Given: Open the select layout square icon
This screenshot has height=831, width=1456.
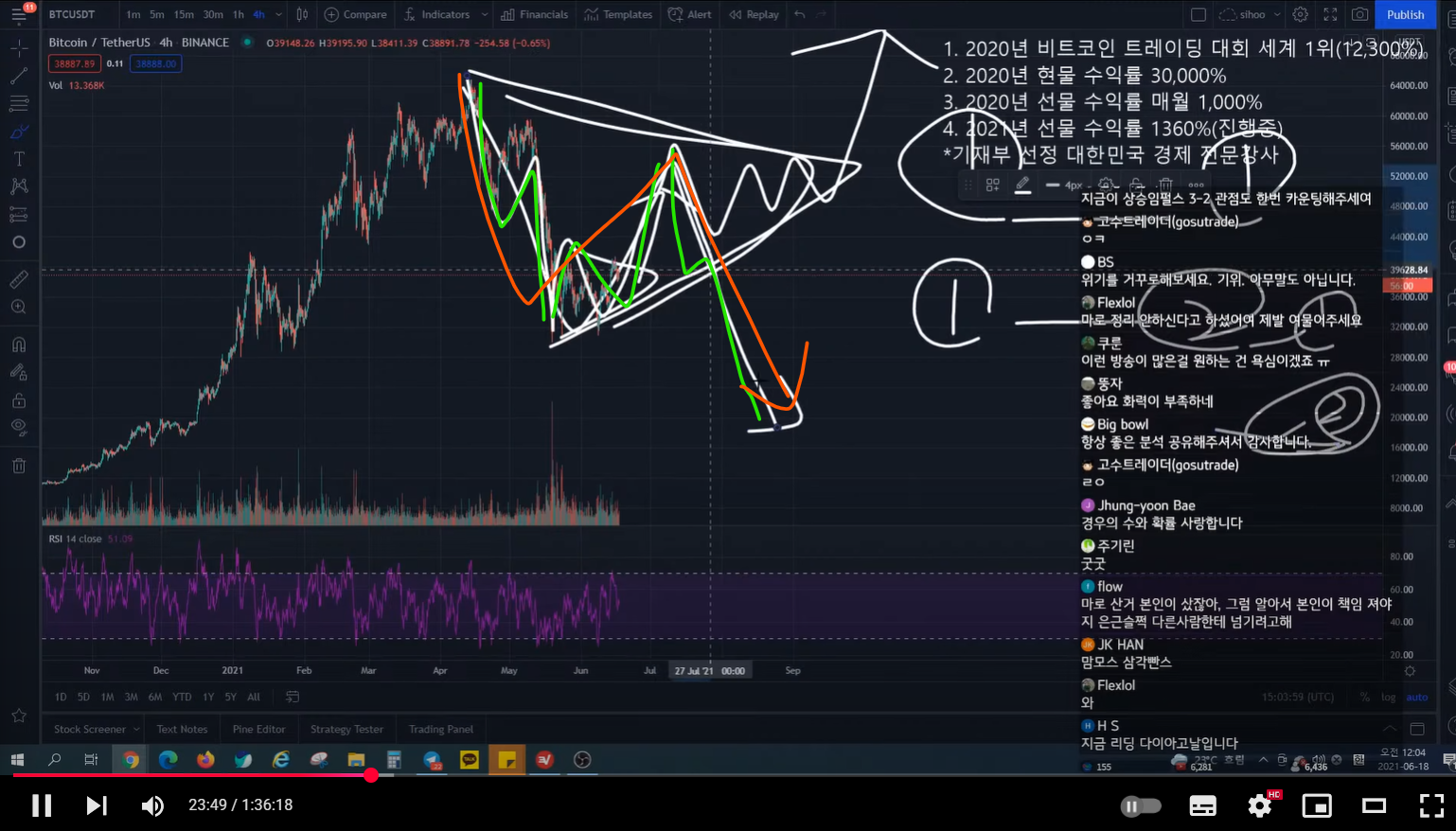Looking at the screenshot, I should click(x=1198, y=14).
